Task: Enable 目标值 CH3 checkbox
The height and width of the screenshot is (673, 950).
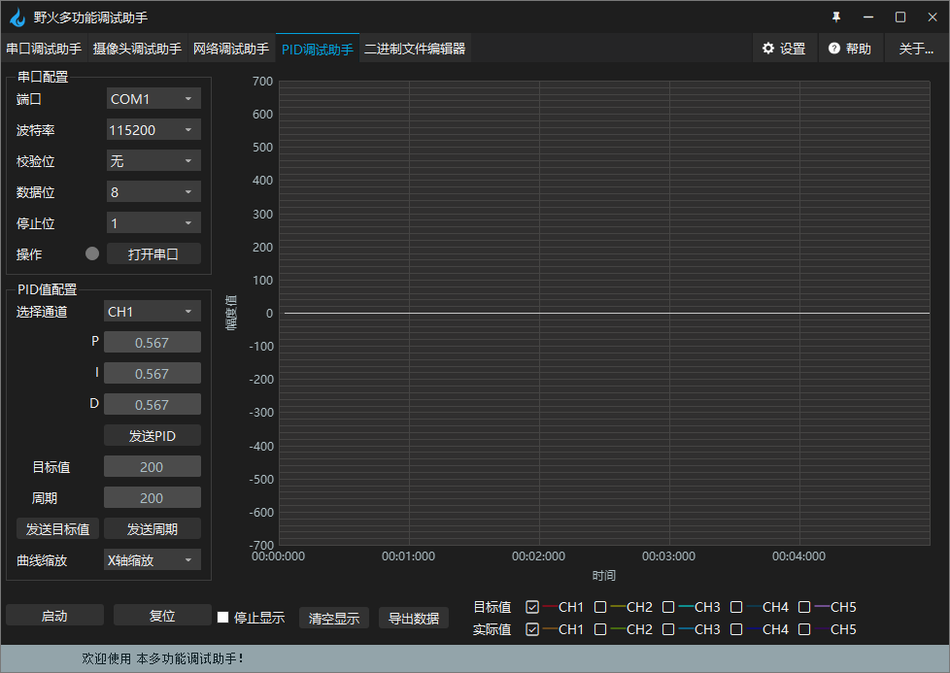Action: click(x=668, y=607)
